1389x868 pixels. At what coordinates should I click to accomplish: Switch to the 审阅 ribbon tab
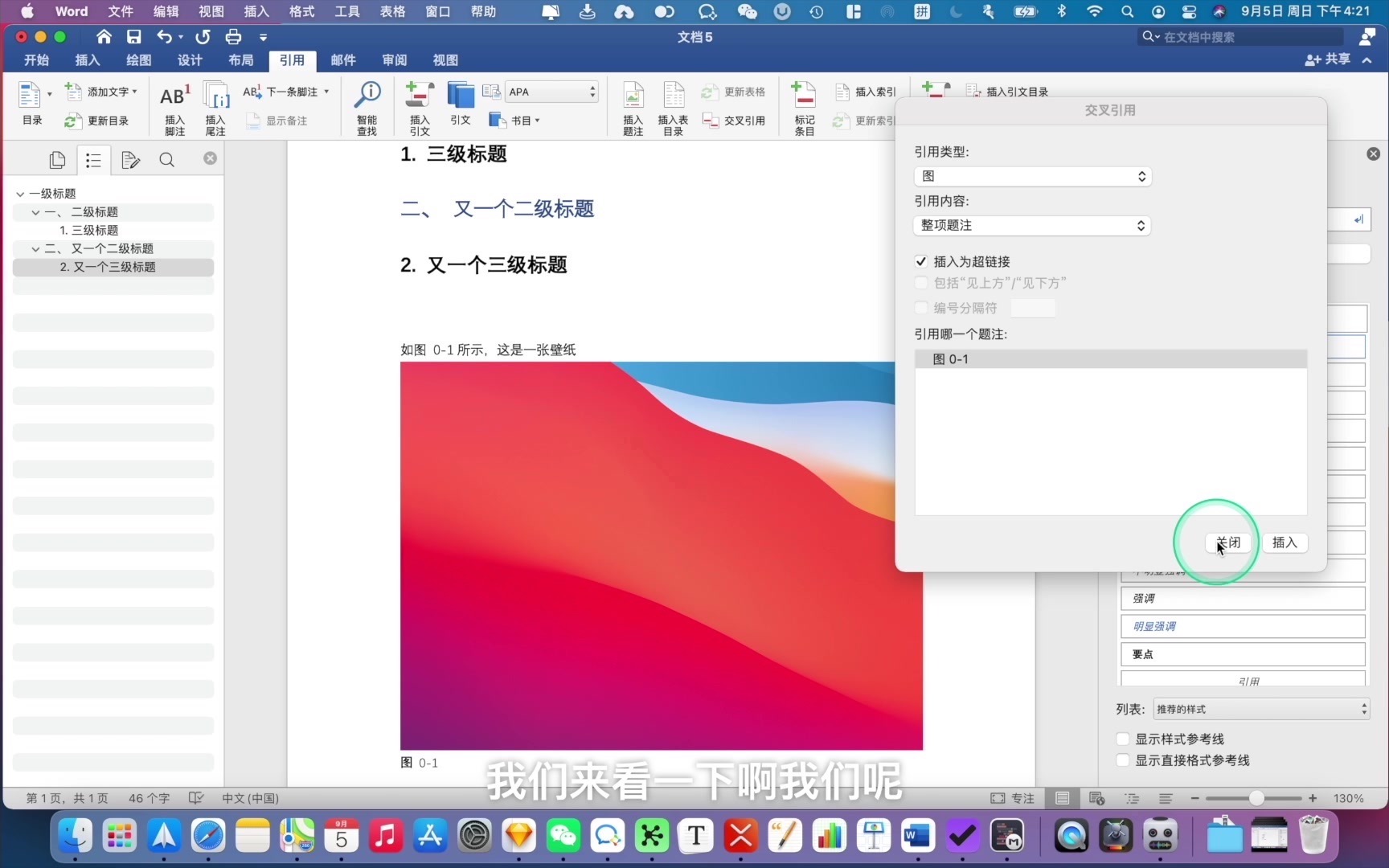pyautogui.click(x=394, y=60)
